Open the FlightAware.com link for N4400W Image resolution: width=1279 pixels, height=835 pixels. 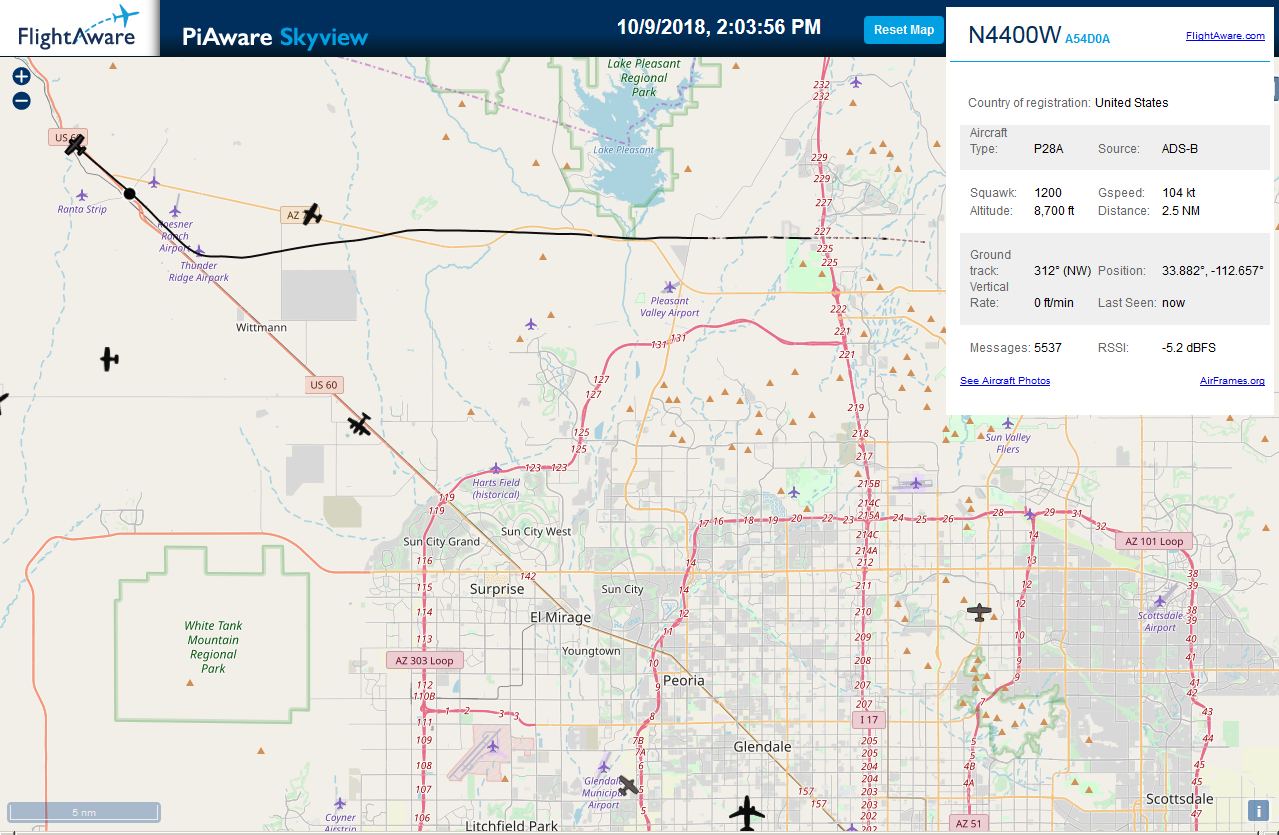pos(1225,36)
